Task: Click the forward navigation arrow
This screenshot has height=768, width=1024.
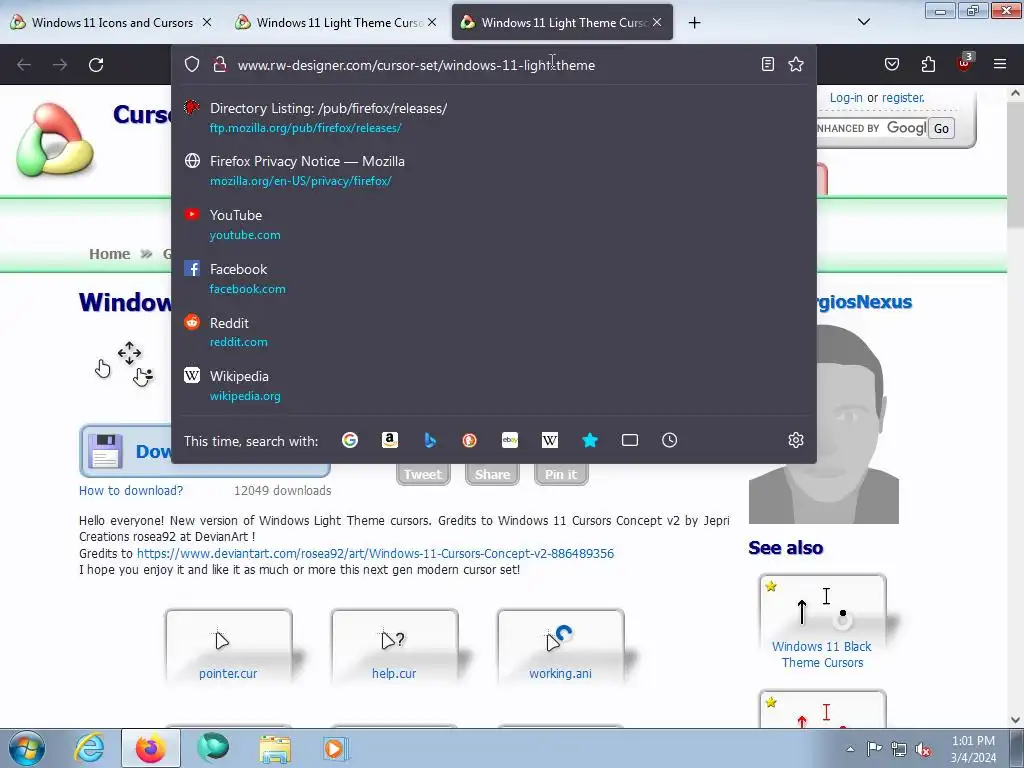Action: [60, 65]
